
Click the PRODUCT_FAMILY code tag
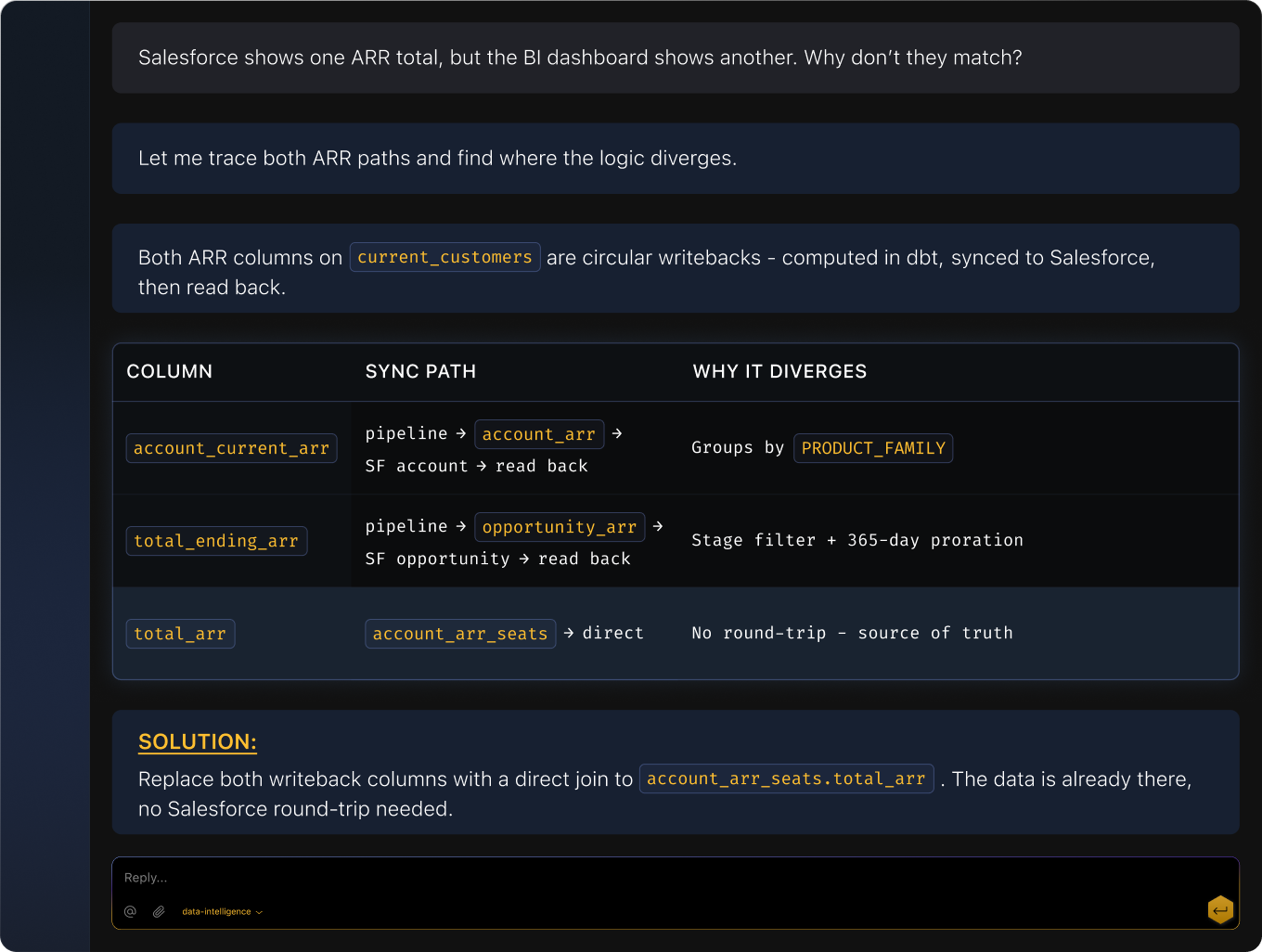tap(872, 448)
